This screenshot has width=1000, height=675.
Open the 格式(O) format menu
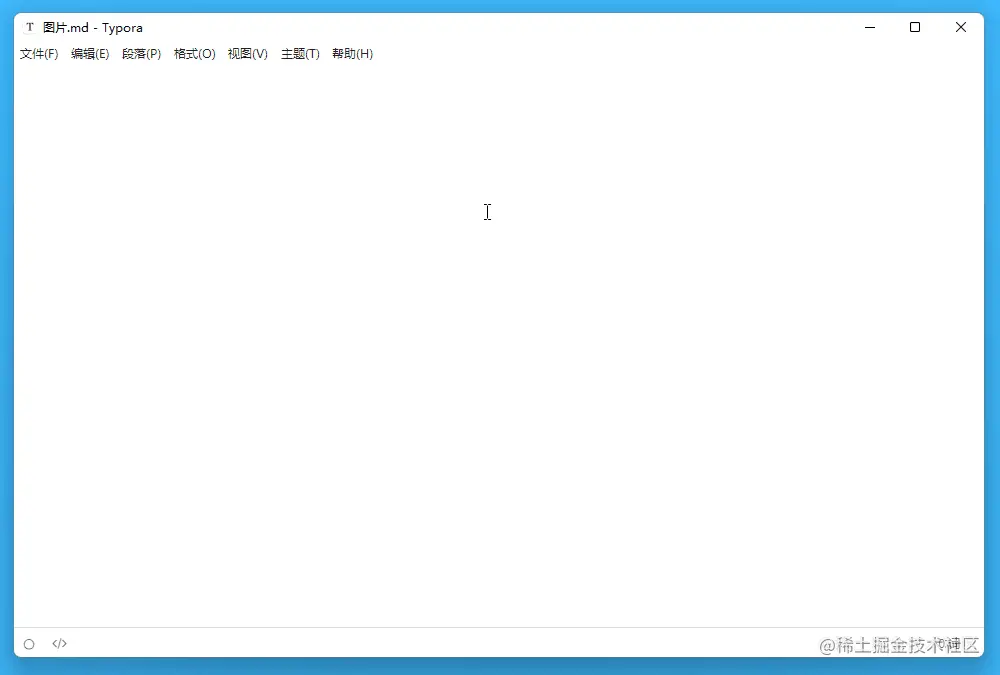pyautogui.click(x=194, y=54)
